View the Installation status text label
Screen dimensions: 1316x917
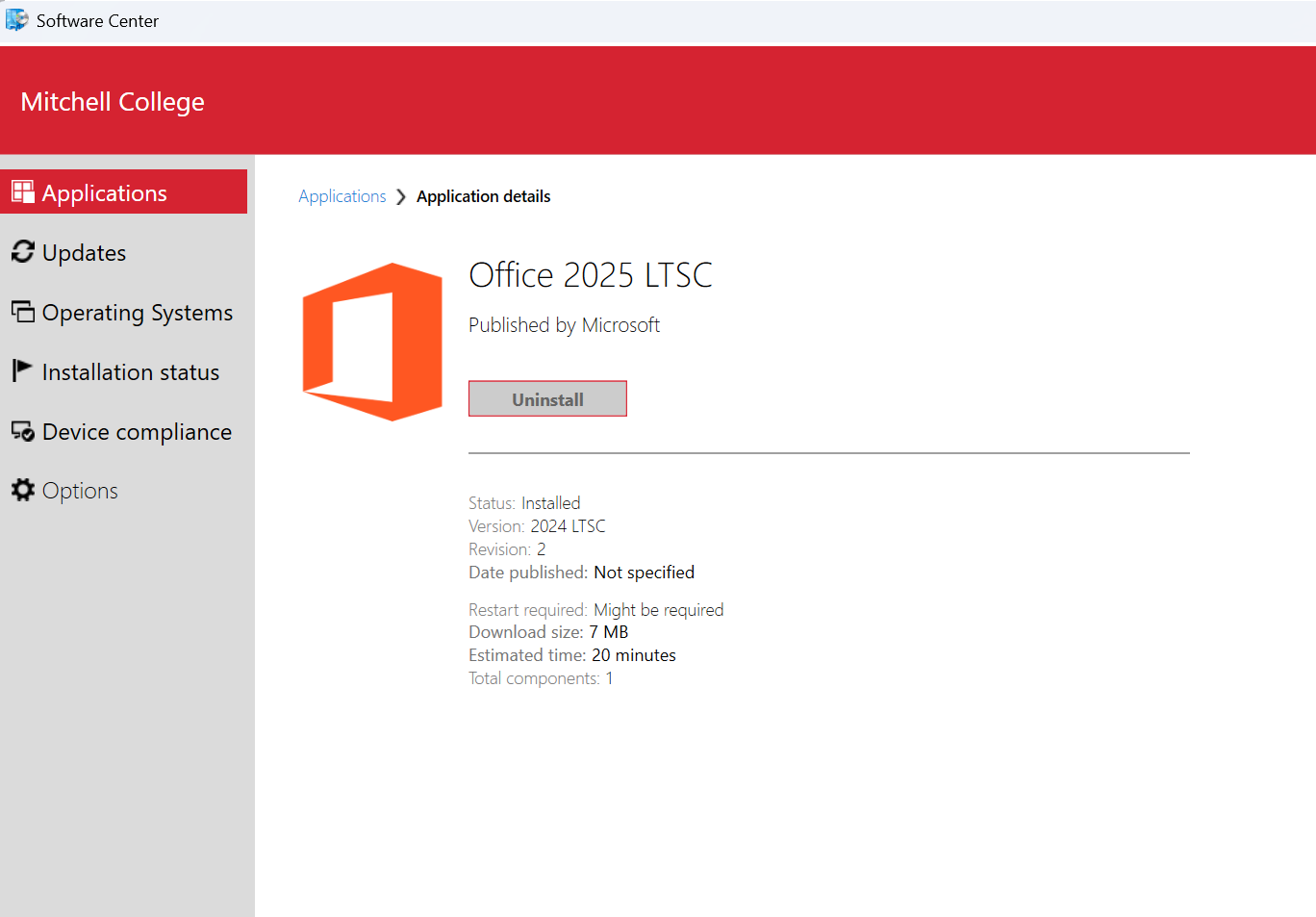pyautogui.click(x=131, y=372)
